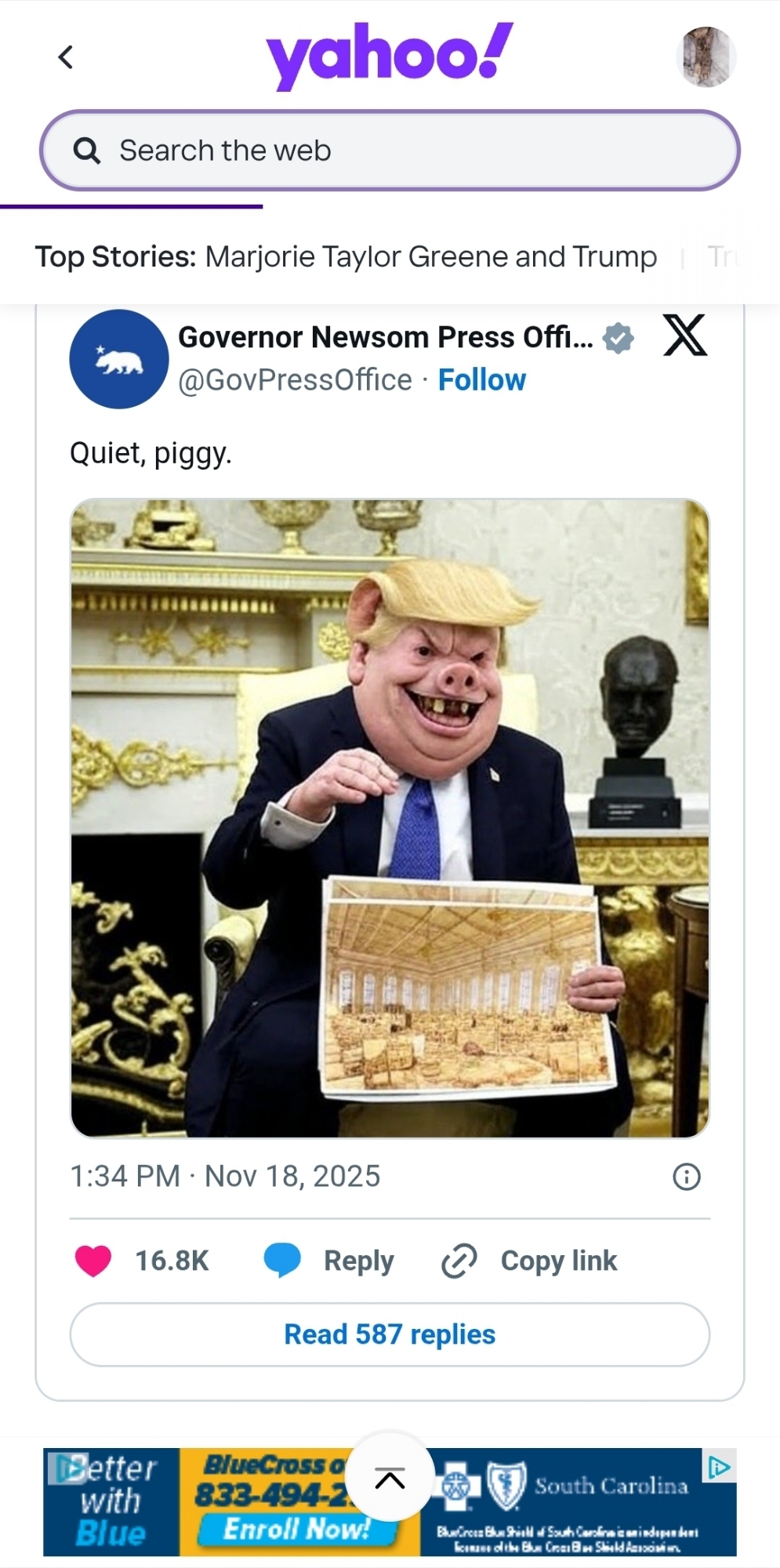Tap the scroll-to-top arrow button

390,1478
